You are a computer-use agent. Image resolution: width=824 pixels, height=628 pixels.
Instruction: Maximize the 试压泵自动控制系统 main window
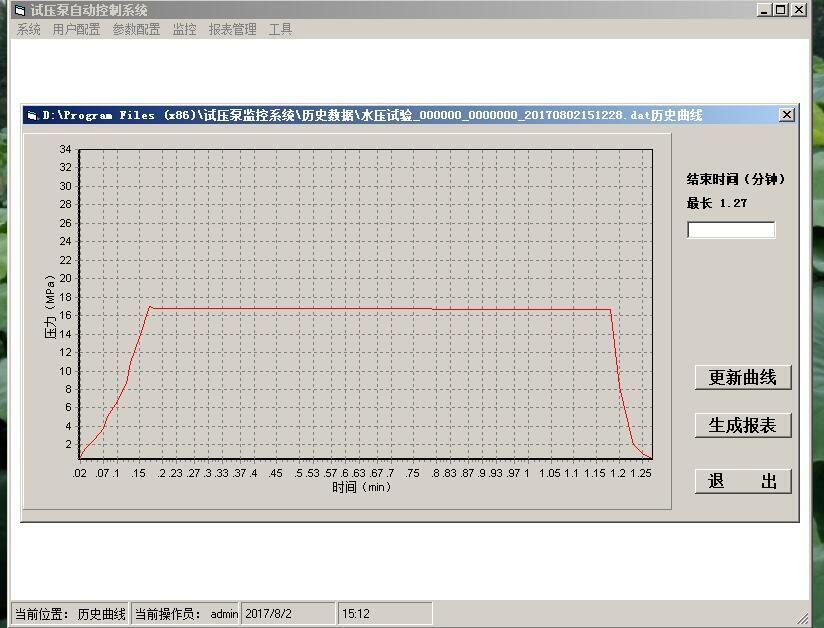tap(781, 10)
